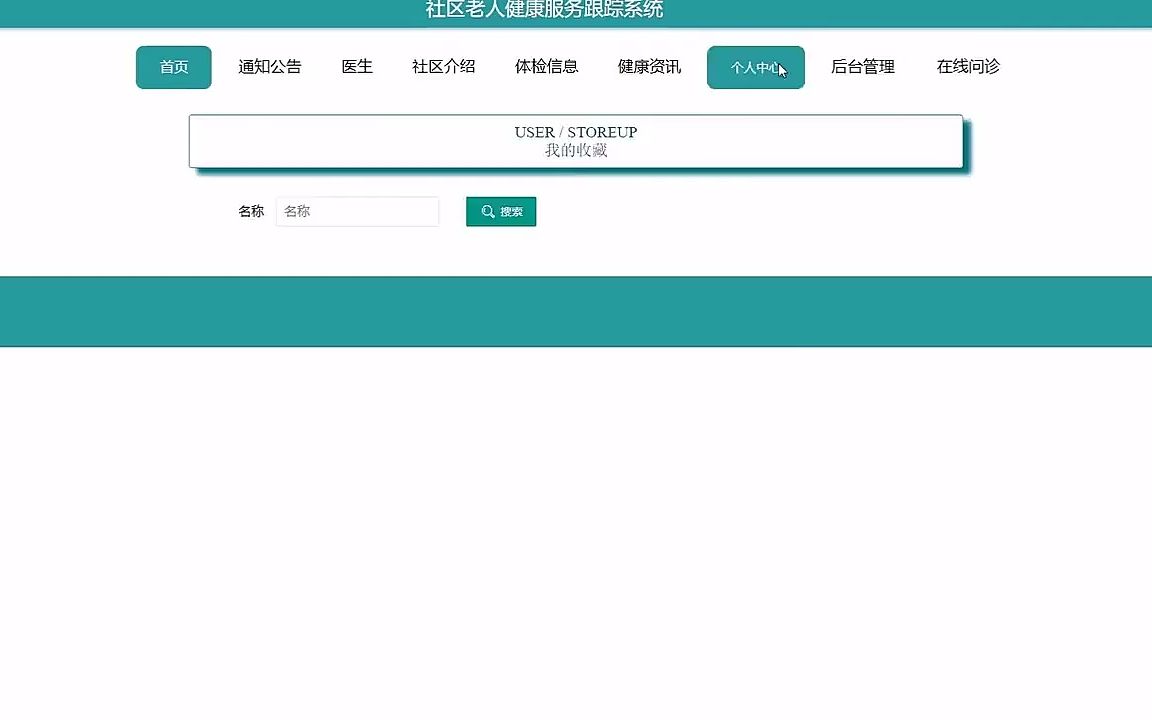Image resolution: width=1152 pixels, height=720 pixels.
Task: Click the 名称 search input field
Action: [x=357, y=211]
